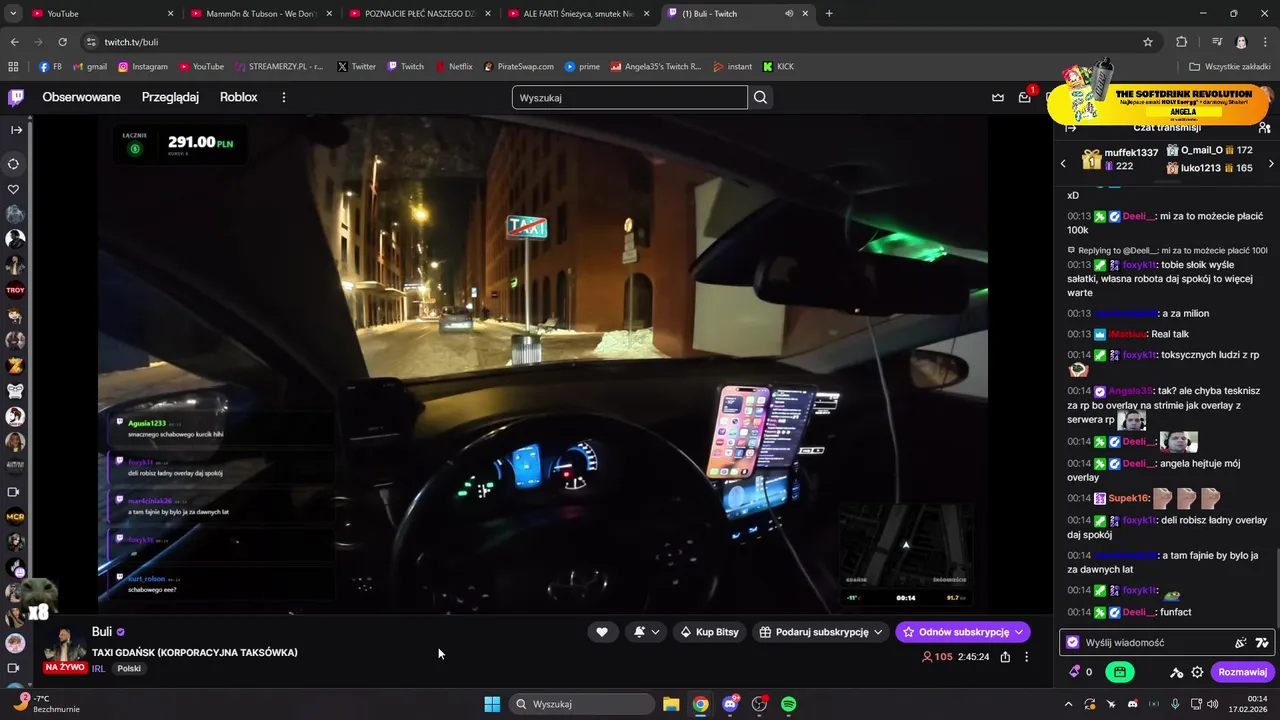This screenshot has width=1280, height=720.
Task: Click the MCR channel in sidebar
Action: (15, 517)
